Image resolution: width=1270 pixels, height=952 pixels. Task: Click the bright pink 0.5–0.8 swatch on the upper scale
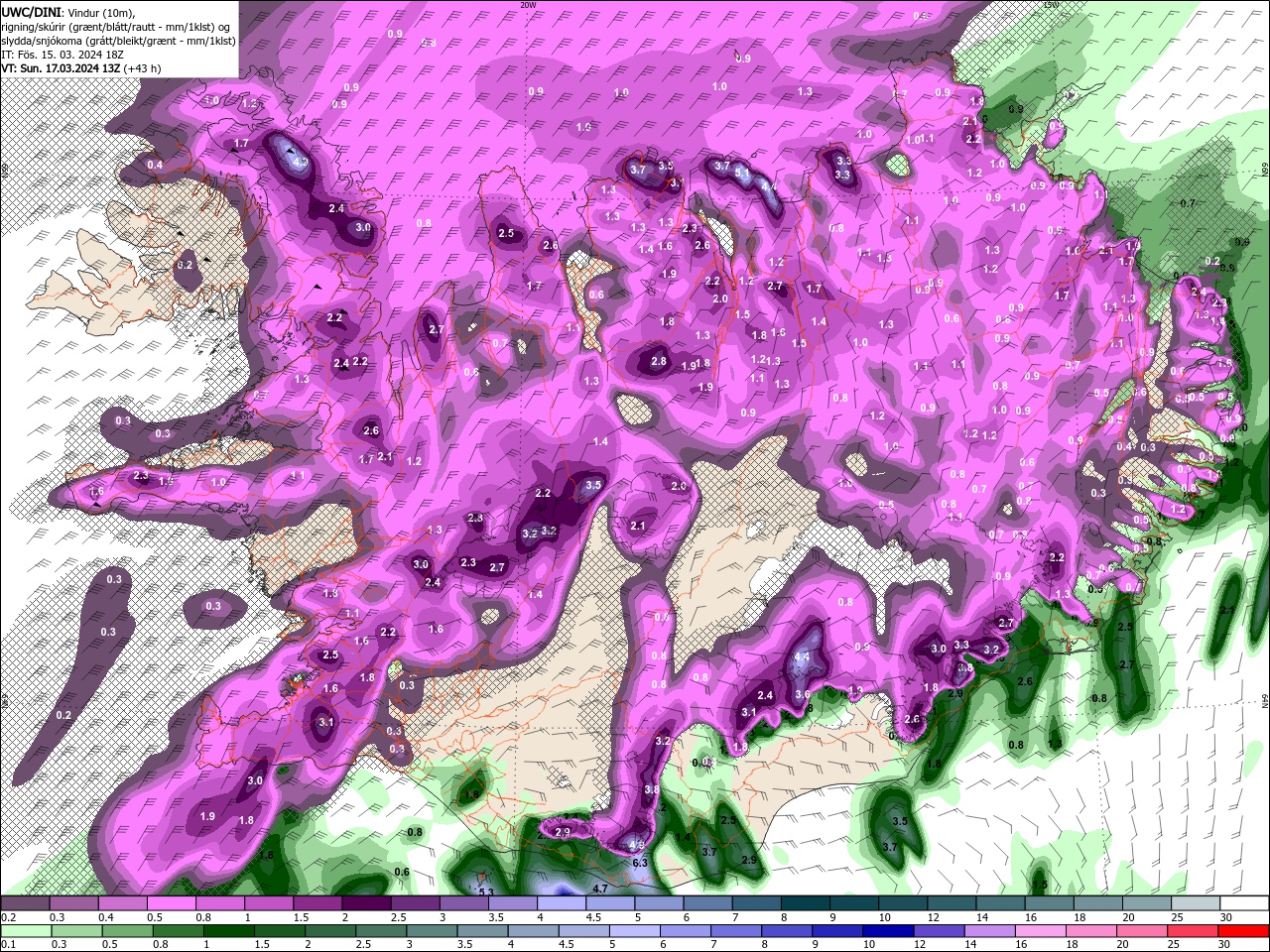[x=172, y=903]
